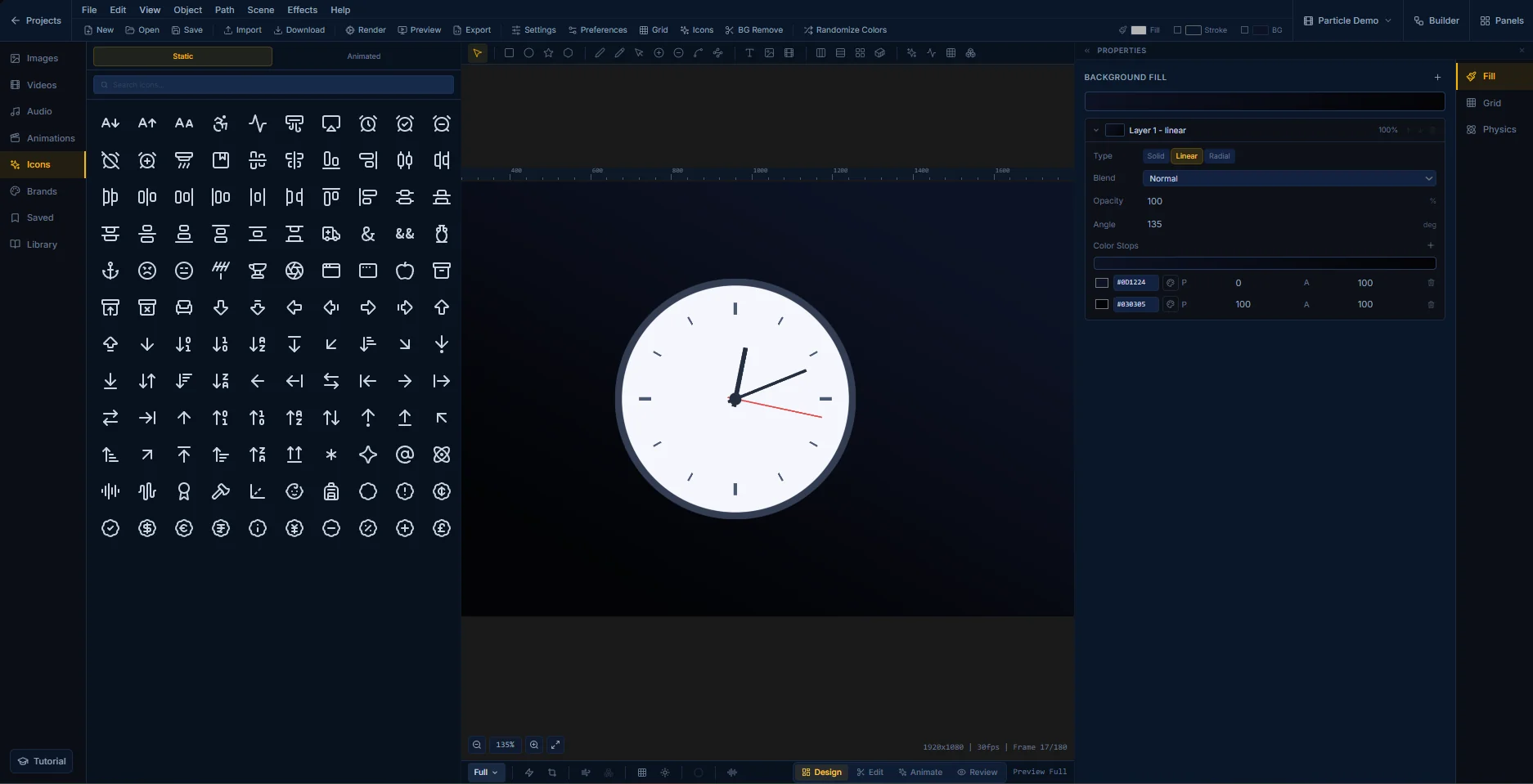Screen dimensions: 1533x784
Task: Zoom in the canvas
Action: pos(534,745)
